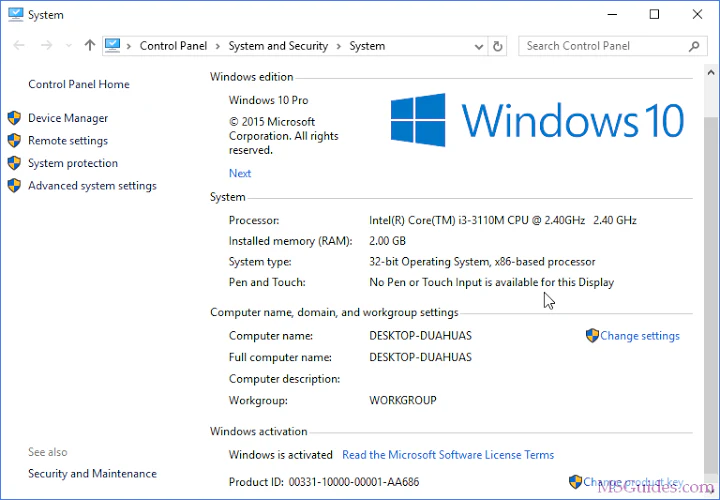Viewport: 720px width, 500px height.
Task: Open Device Manager
Action: (68, 118)
